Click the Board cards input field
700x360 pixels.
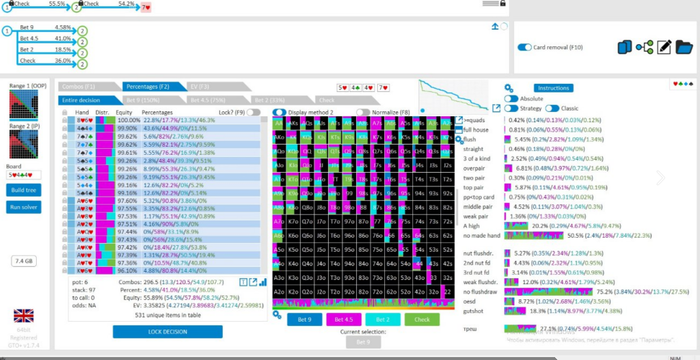(x=24, y=176)
